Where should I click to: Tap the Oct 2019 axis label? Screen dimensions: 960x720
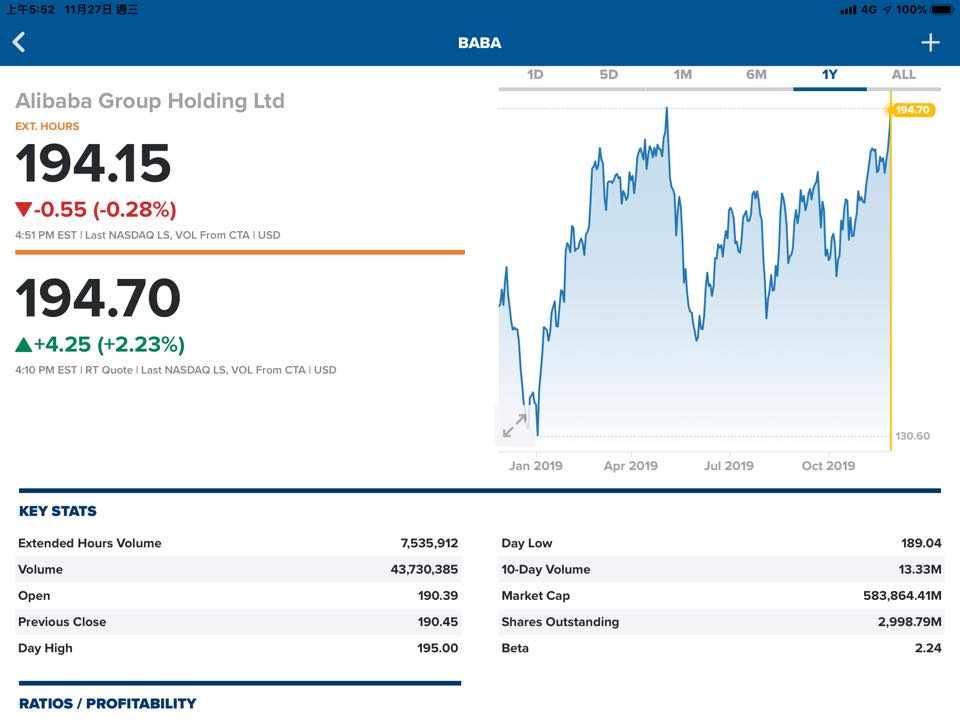click(x=828, y=466)
